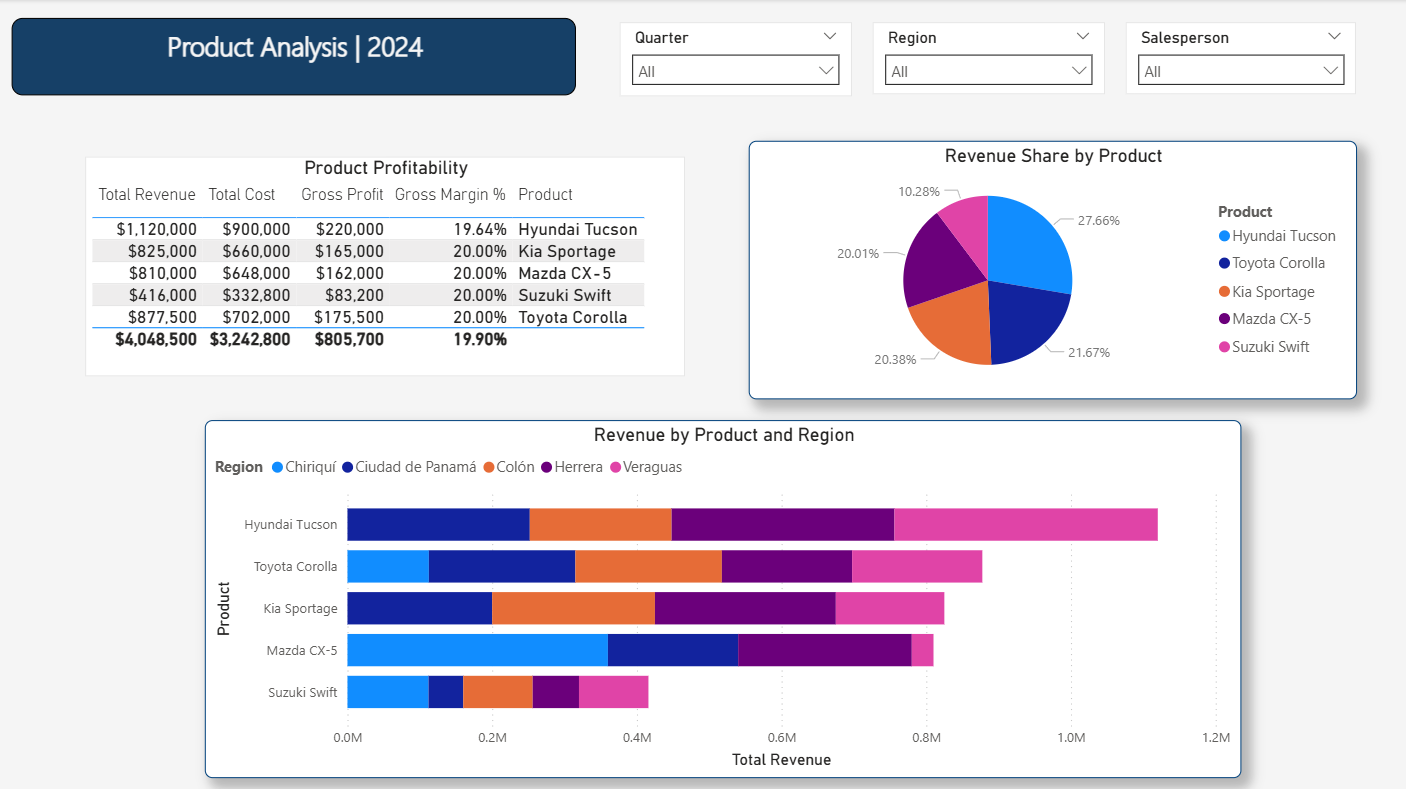Click Colón legend item in bar chart
Screen dimensions: 1406x789
509,467
